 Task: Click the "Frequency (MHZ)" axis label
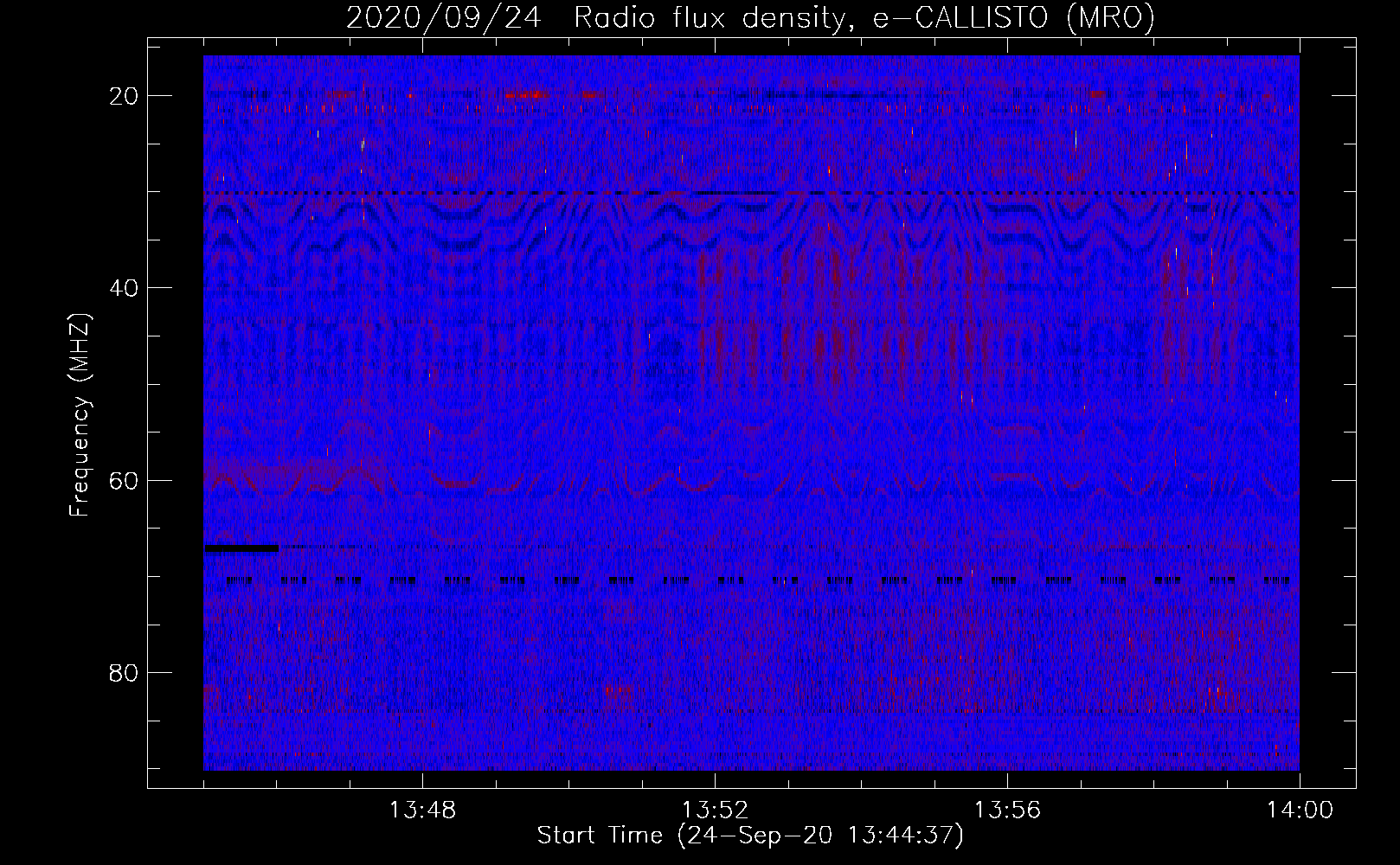[x=79, y=415]
